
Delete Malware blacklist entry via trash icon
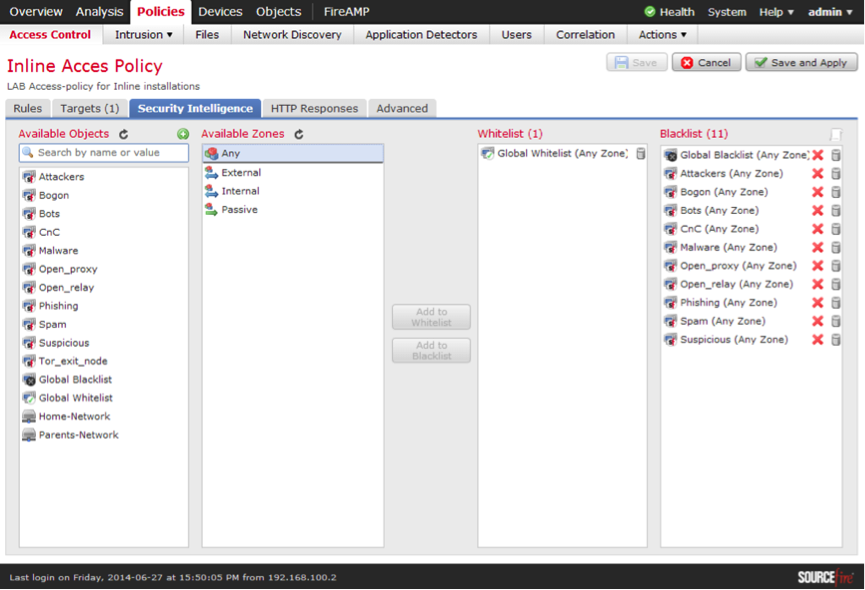(x=836, y=248)
